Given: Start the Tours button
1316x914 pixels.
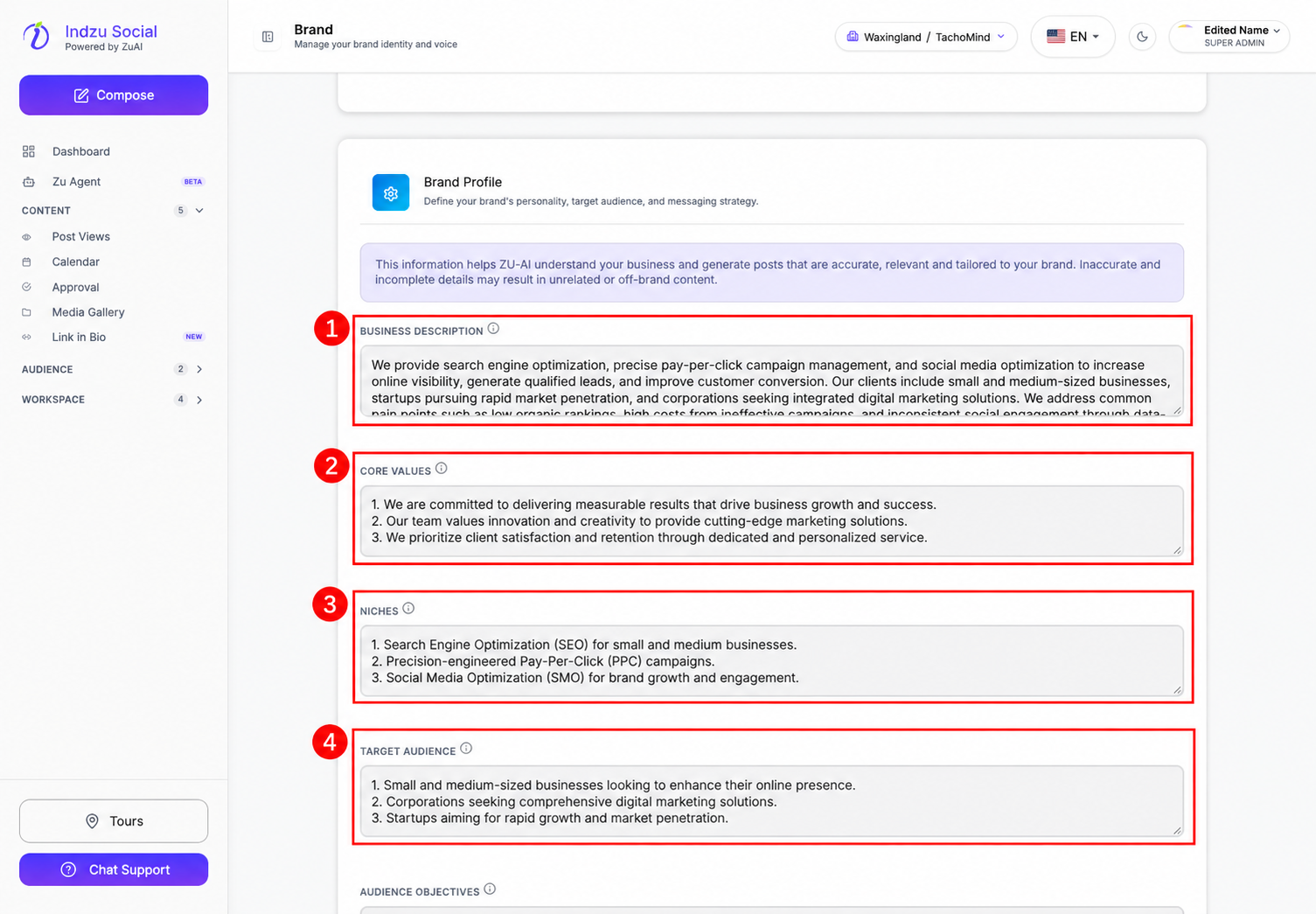Looking at the screenshot, I should 114,821.
